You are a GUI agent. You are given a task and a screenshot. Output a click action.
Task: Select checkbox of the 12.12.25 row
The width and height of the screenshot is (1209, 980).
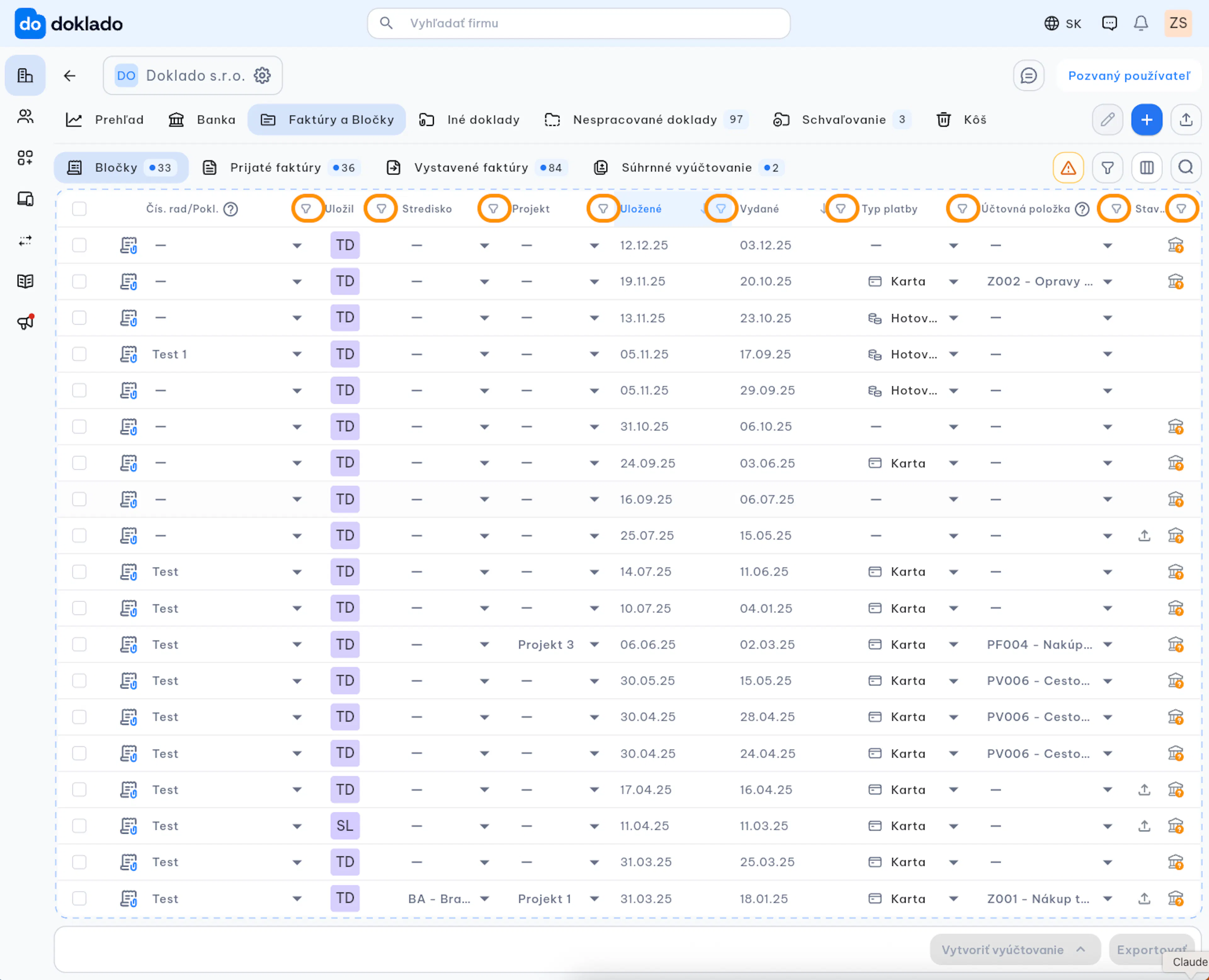(79, 245)
